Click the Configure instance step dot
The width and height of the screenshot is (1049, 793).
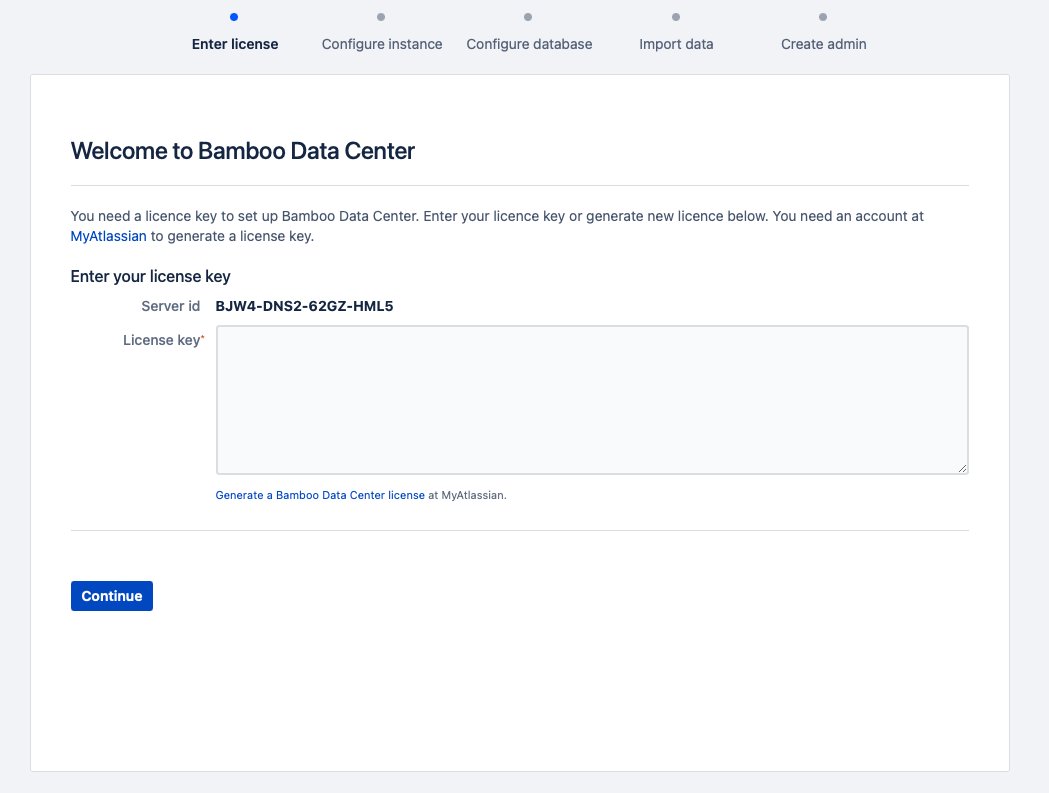pyautogui.click(x=381, y=17)
